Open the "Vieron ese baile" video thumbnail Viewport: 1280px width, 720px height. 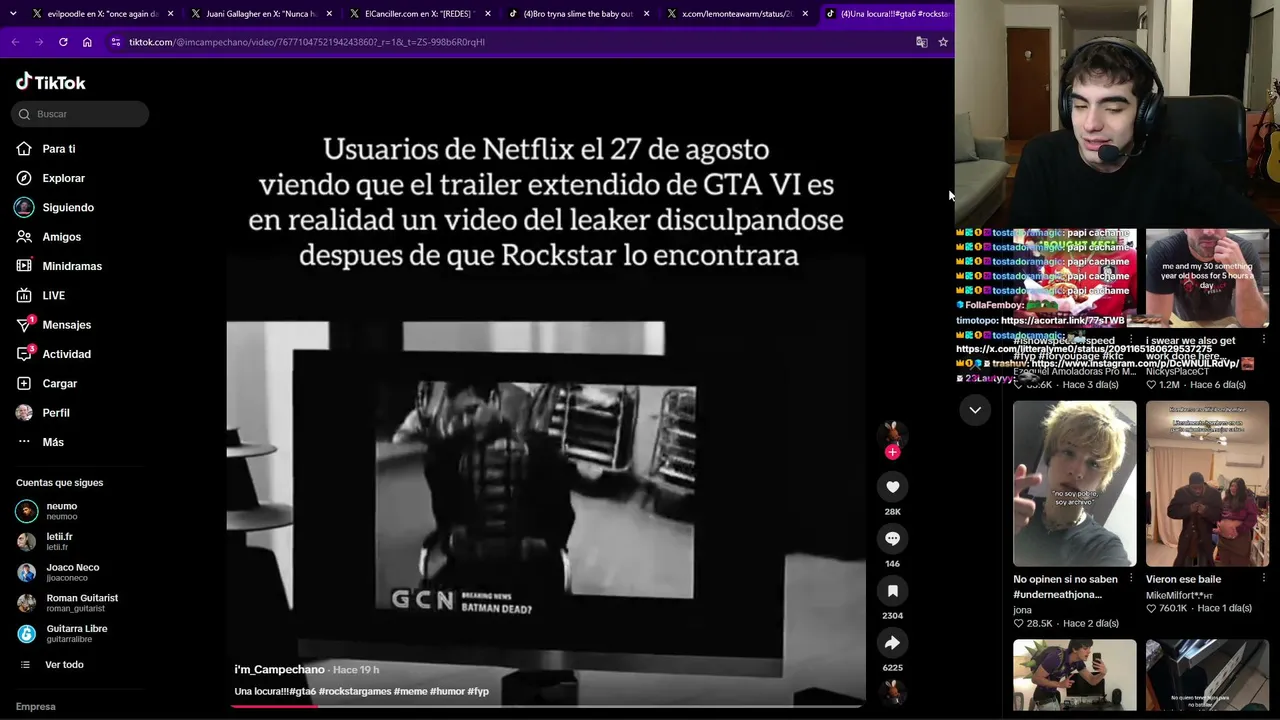point(1208,484)
